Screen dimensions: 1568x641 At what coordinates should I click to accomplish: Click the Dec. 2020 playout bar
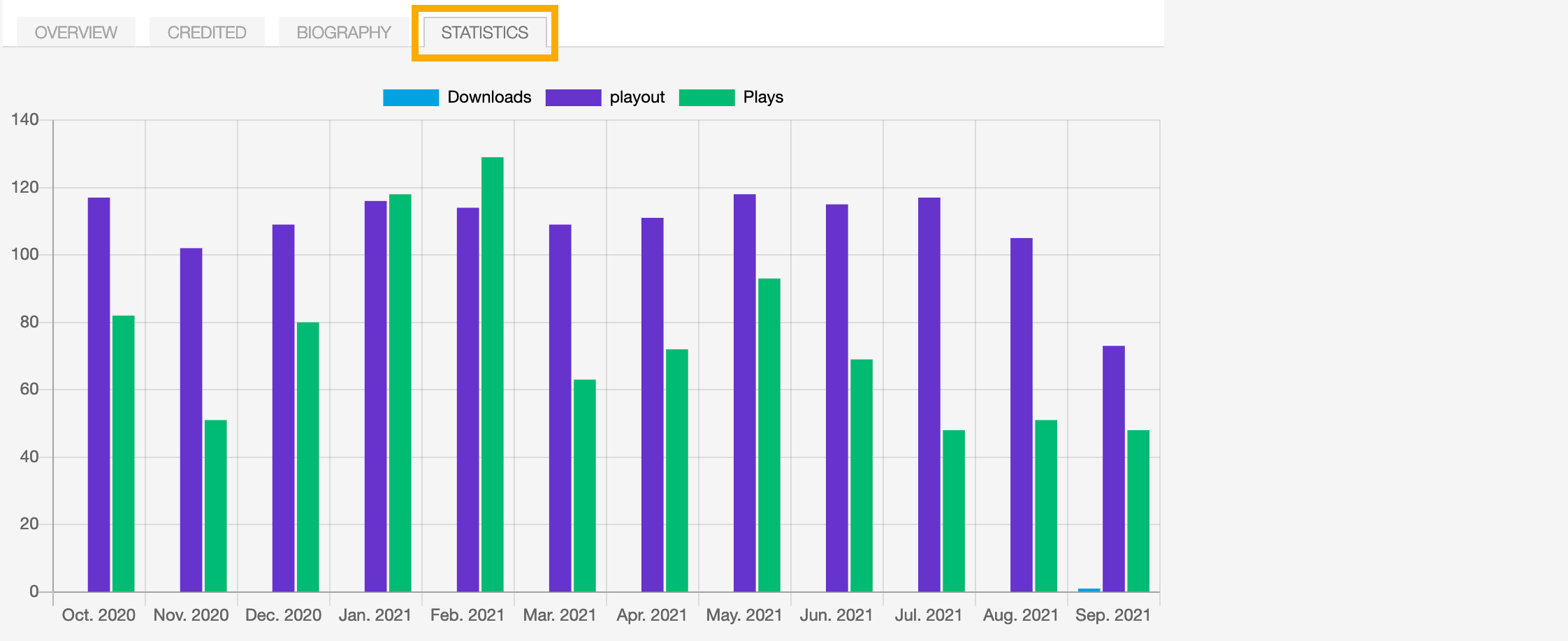point(284,408)
